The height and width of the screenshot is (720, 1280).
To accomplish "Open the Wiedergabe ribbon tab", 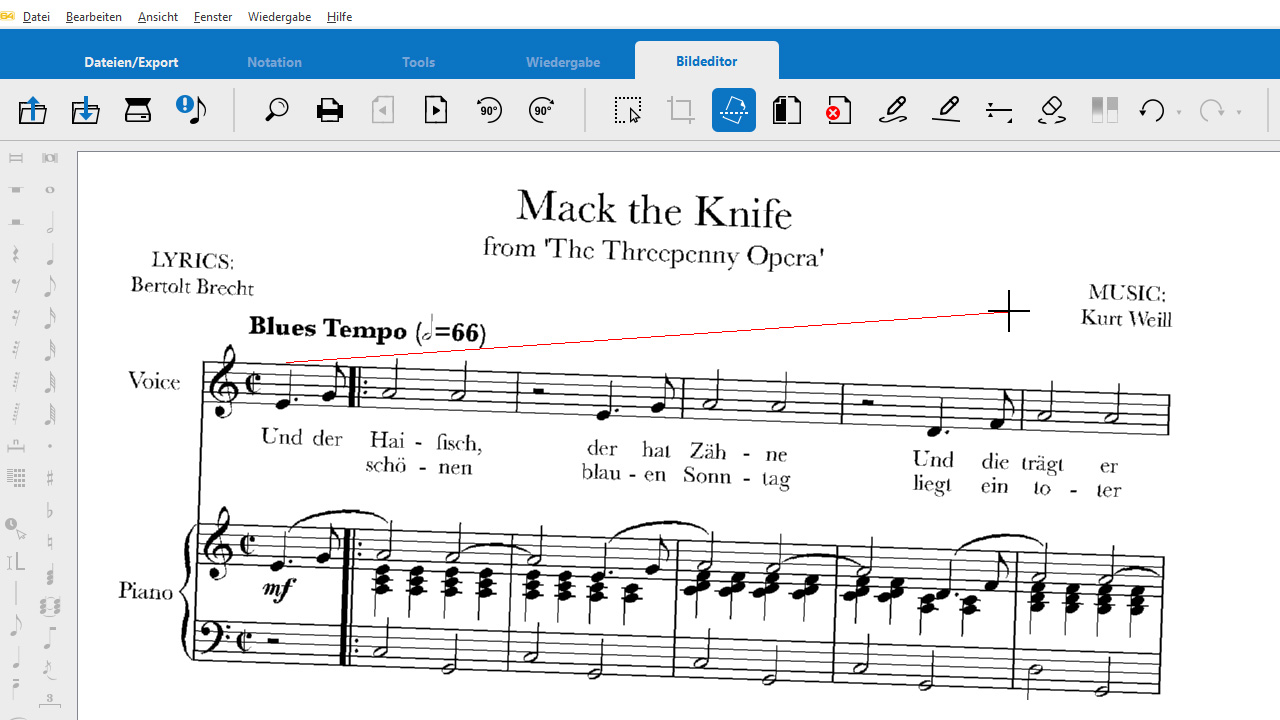I will (563, 62).
